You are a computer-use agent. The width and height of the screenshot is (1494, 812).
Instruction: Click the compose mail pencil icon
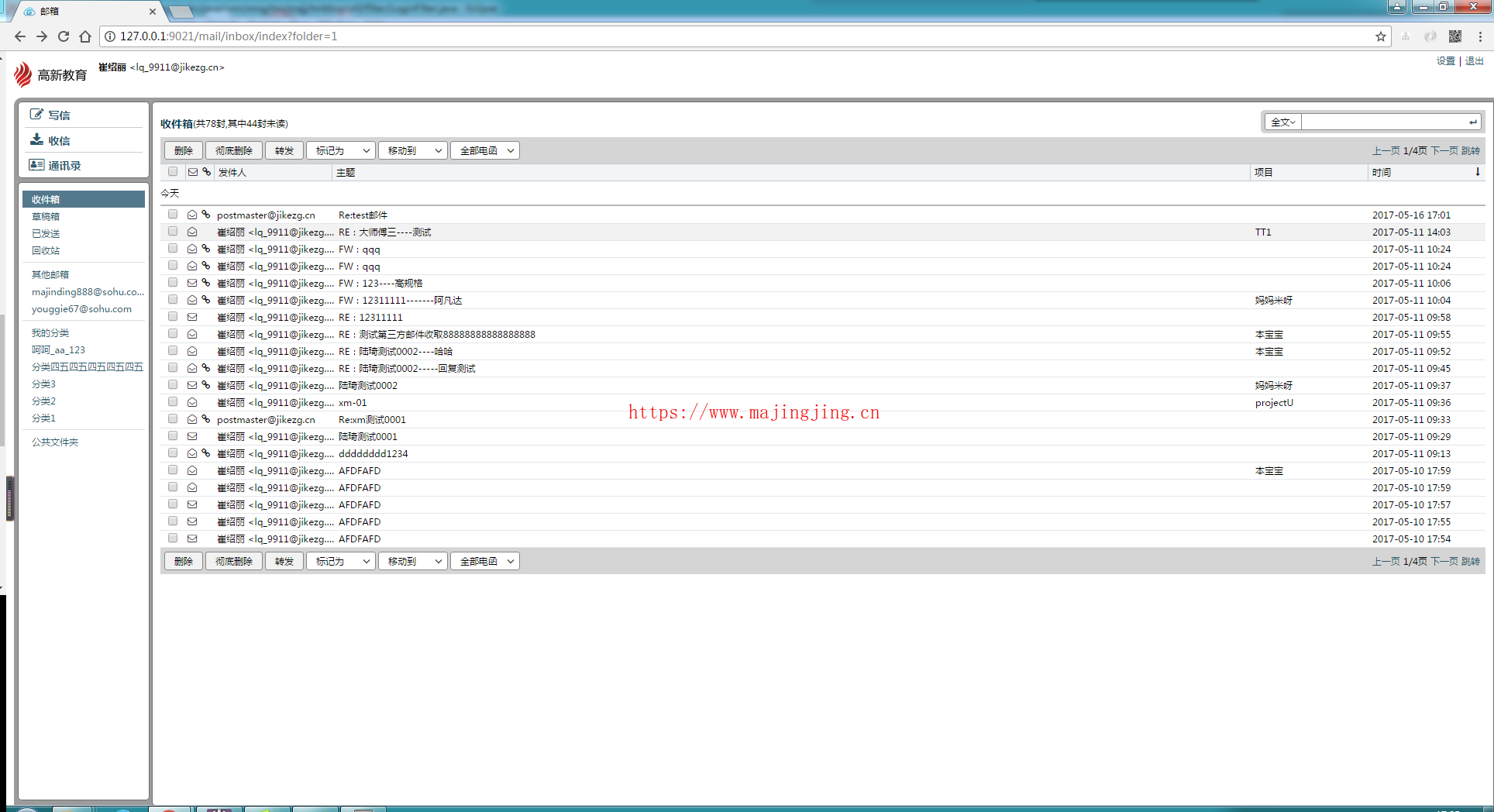(36, 115)
